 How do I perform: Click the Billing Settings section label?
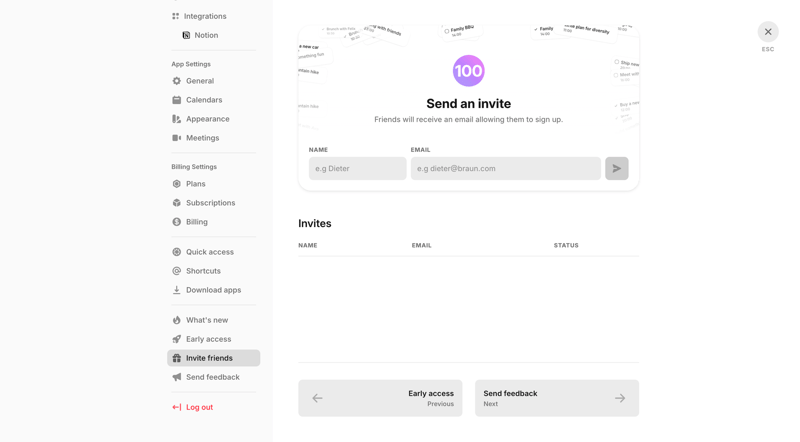194,167
